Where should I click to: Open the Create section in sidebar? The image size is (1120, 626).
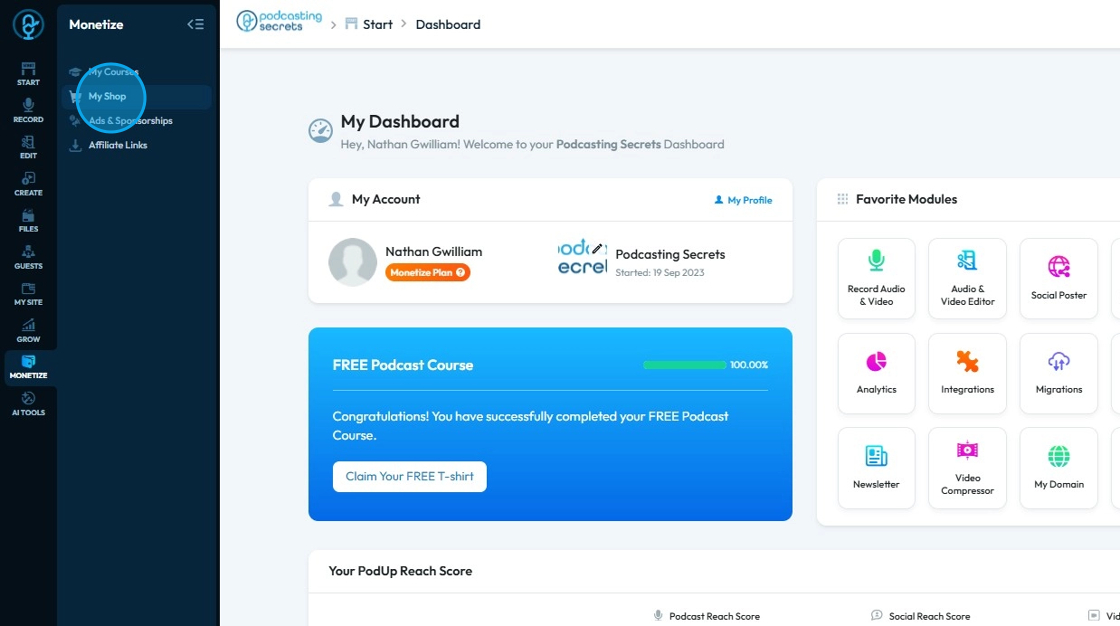coord(28,184)
